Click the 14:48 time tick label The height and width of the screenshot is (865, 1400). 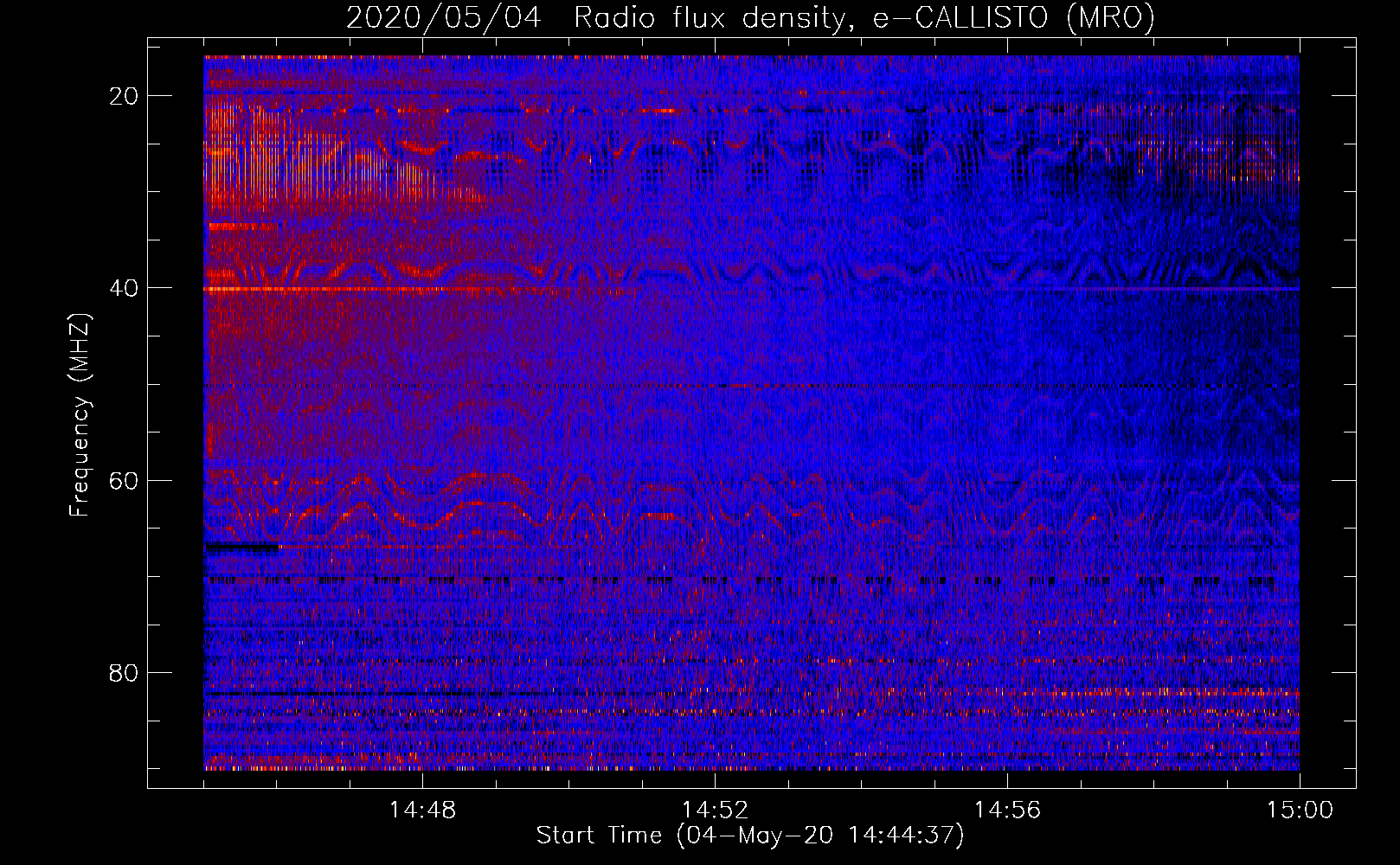[x=422, y=811]
